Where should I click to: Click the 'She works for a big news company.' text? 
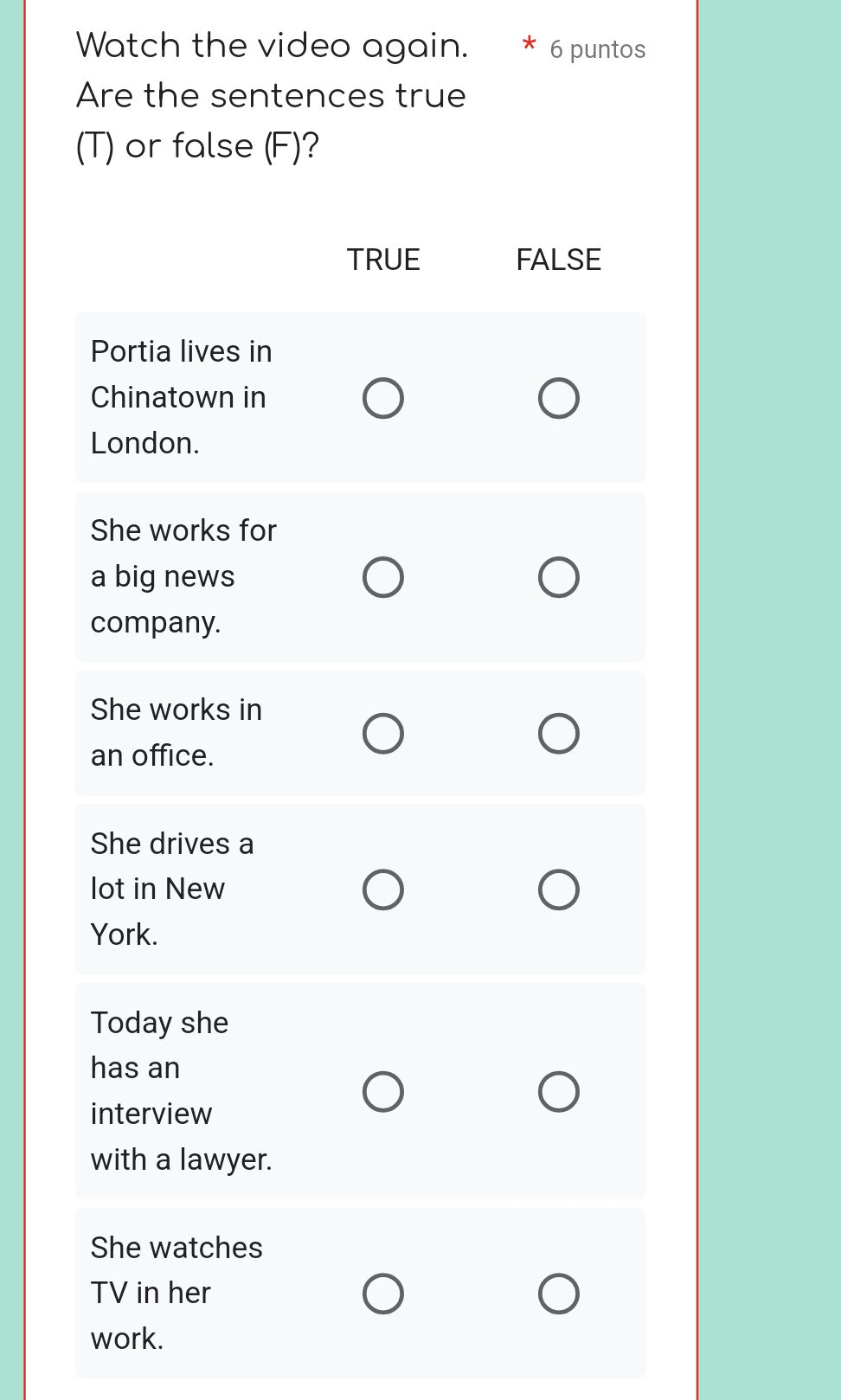click(183, 576)
